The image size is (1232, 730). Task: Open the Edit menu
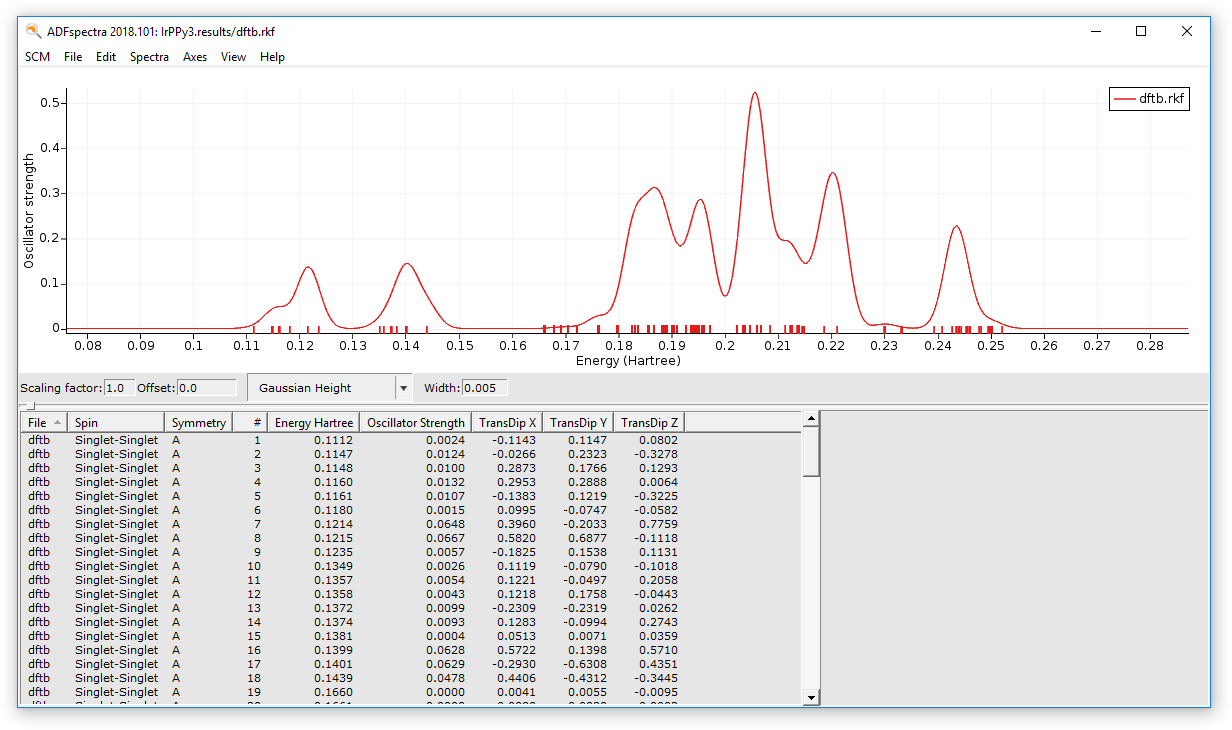pos(106,57)
